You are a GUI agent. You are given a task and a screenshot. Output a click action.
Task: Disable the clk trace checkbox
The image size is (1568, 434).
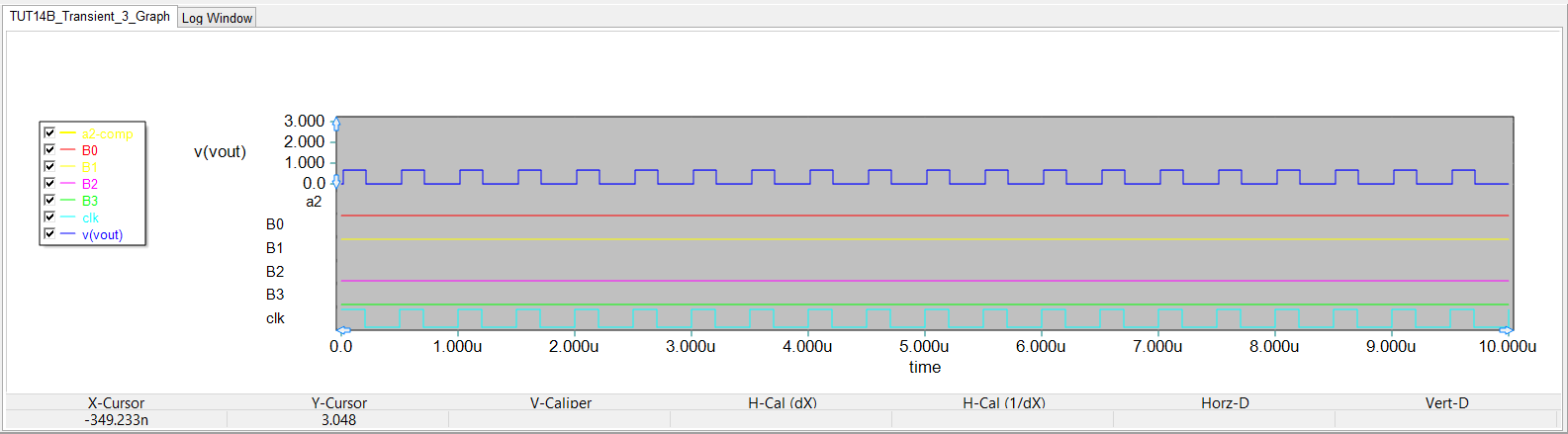pos(49,217)
